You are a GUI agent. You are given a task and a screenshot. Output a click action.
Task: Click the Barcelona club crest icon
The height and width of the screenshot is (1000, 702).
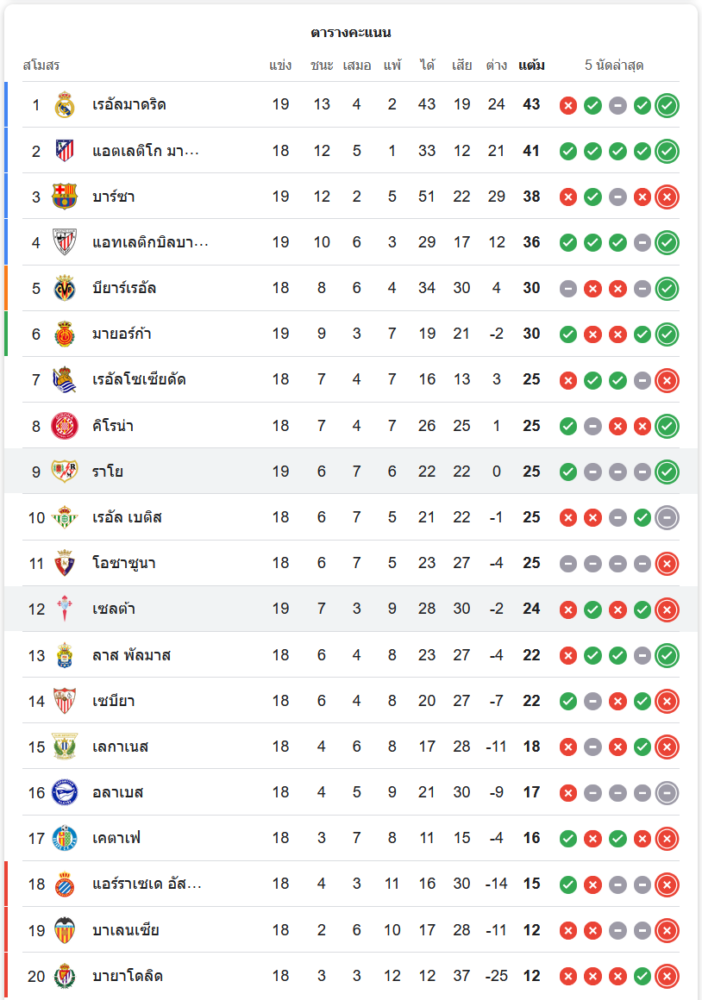tap(65, 197)
